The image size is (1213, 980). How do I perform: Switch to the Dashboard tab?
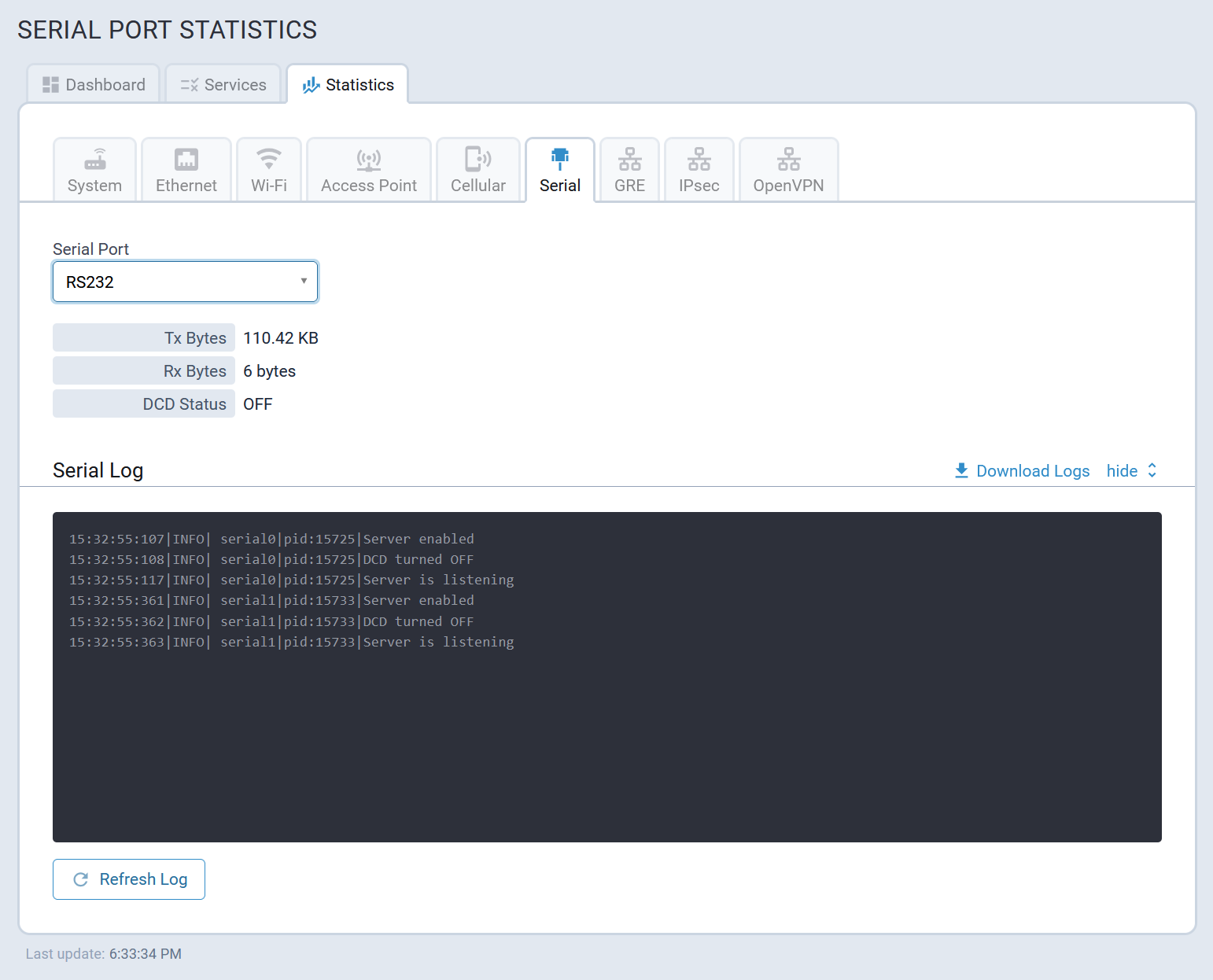point(94,85)
